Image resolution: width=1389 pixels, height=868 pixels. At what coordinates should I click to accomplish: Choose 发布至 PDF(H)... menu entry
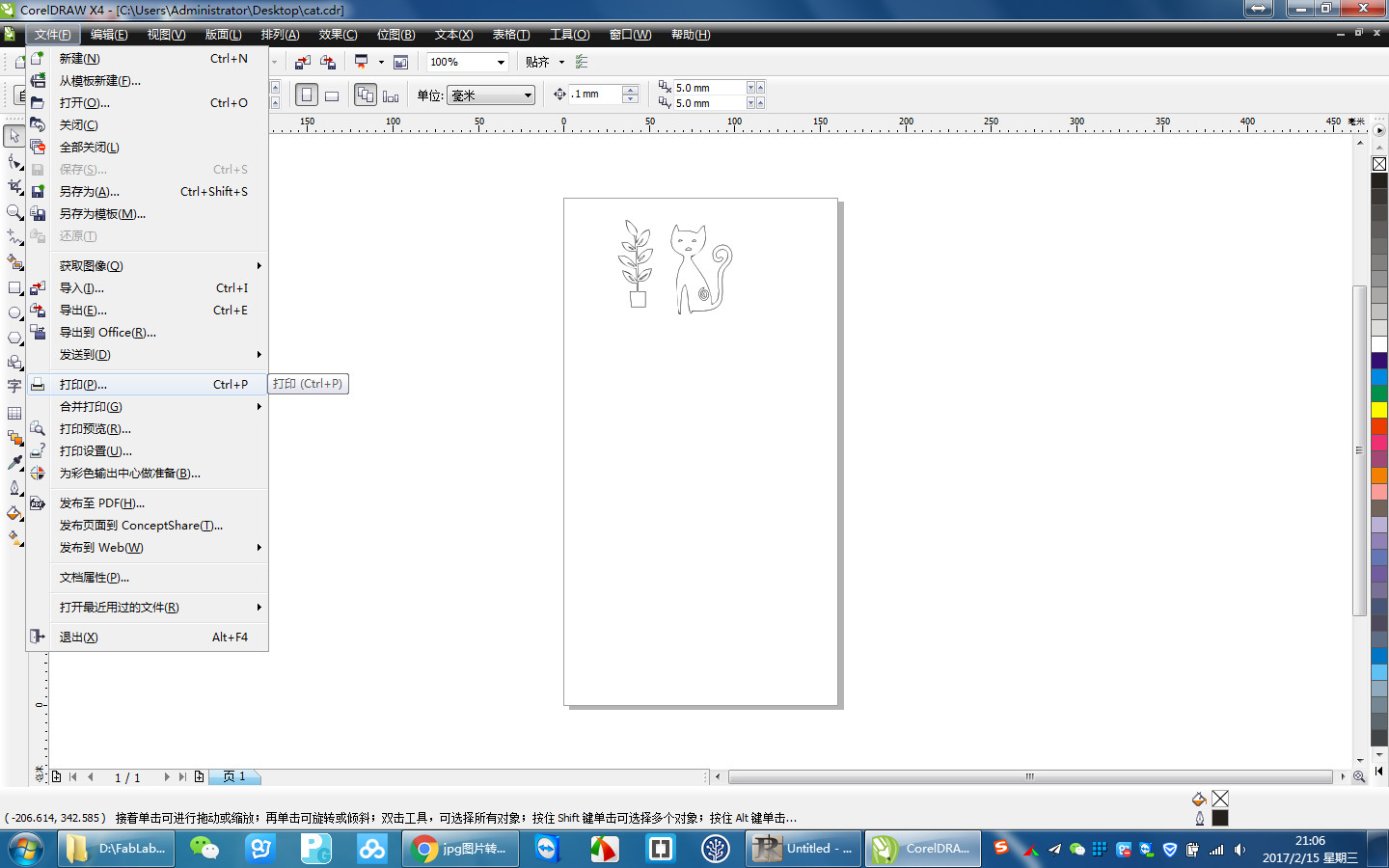[x=147, y=502]
